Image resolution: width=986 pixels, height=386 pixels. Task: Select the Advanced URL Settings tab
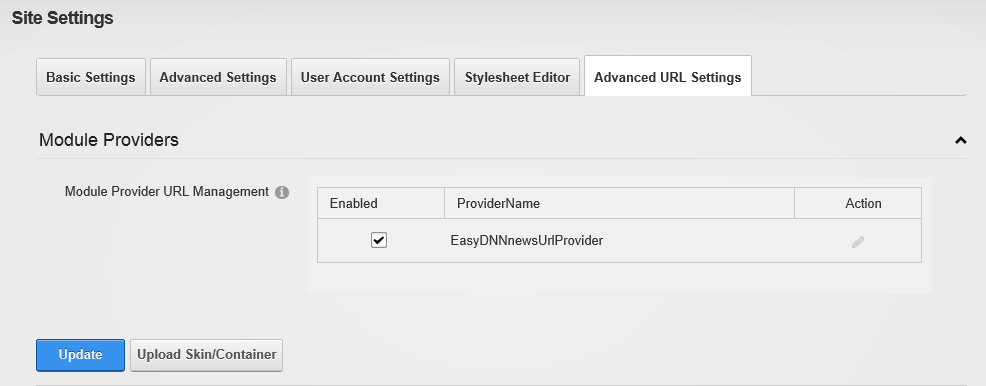coord(668,76)
